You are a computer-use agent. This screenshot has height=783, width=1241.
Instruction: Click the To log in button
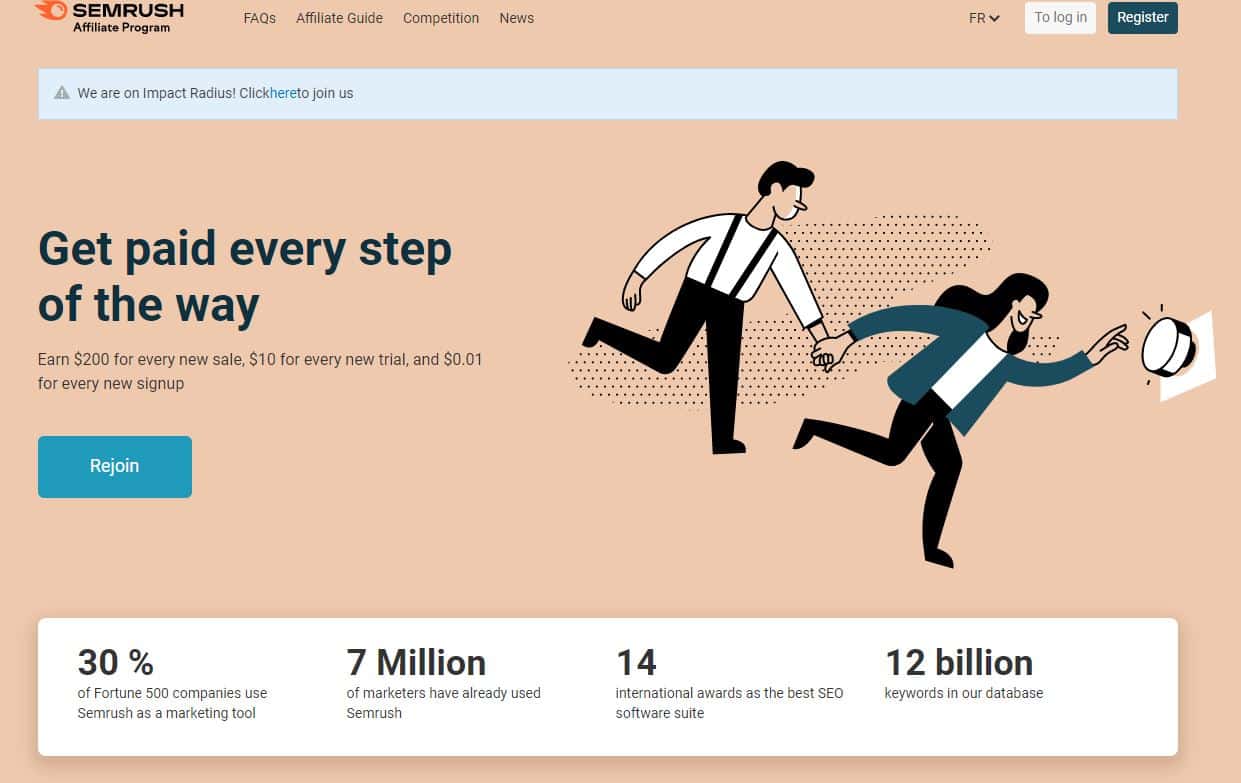point(1060,18)
